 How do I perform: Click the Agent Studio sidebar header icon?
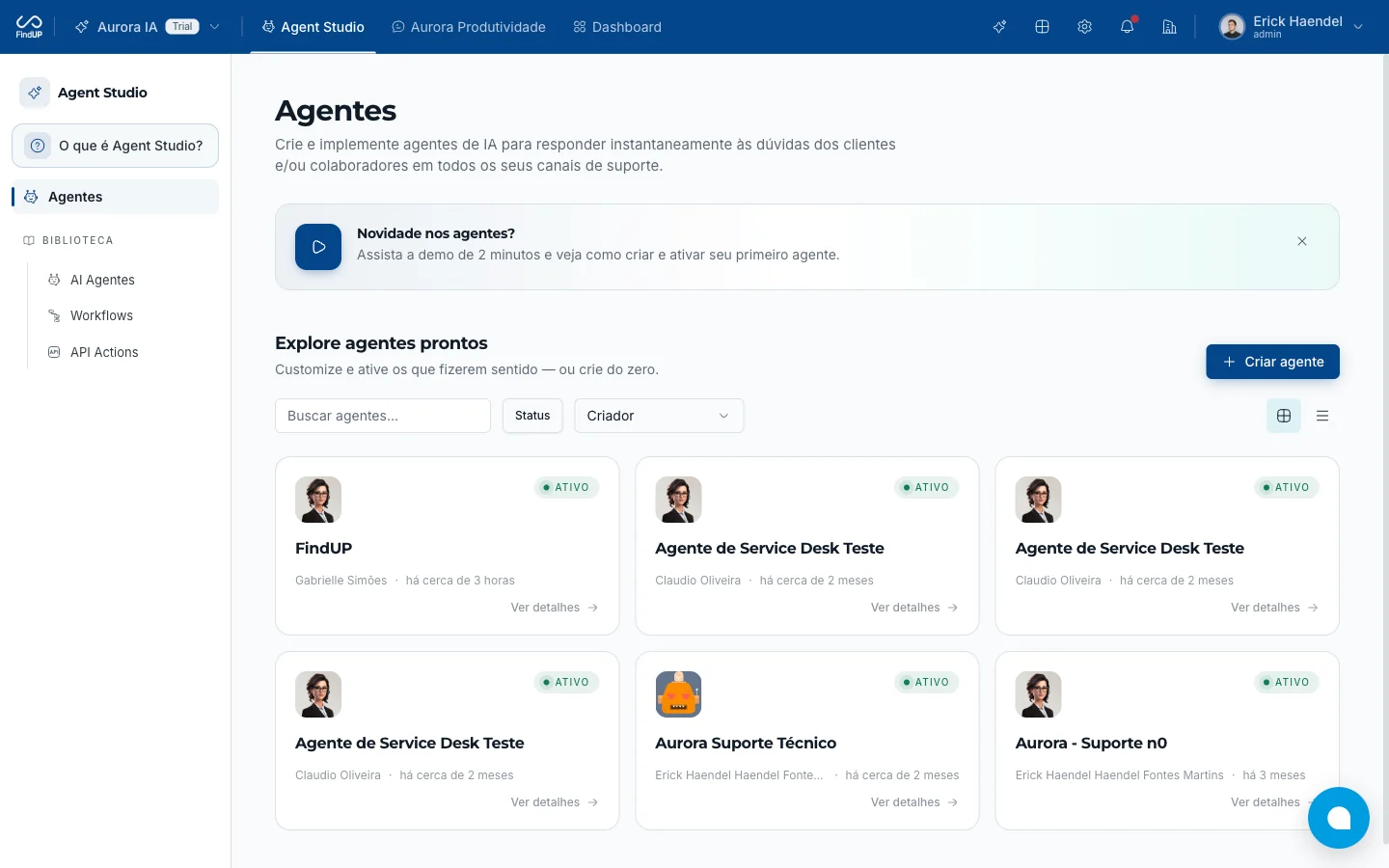click(35, 93)
